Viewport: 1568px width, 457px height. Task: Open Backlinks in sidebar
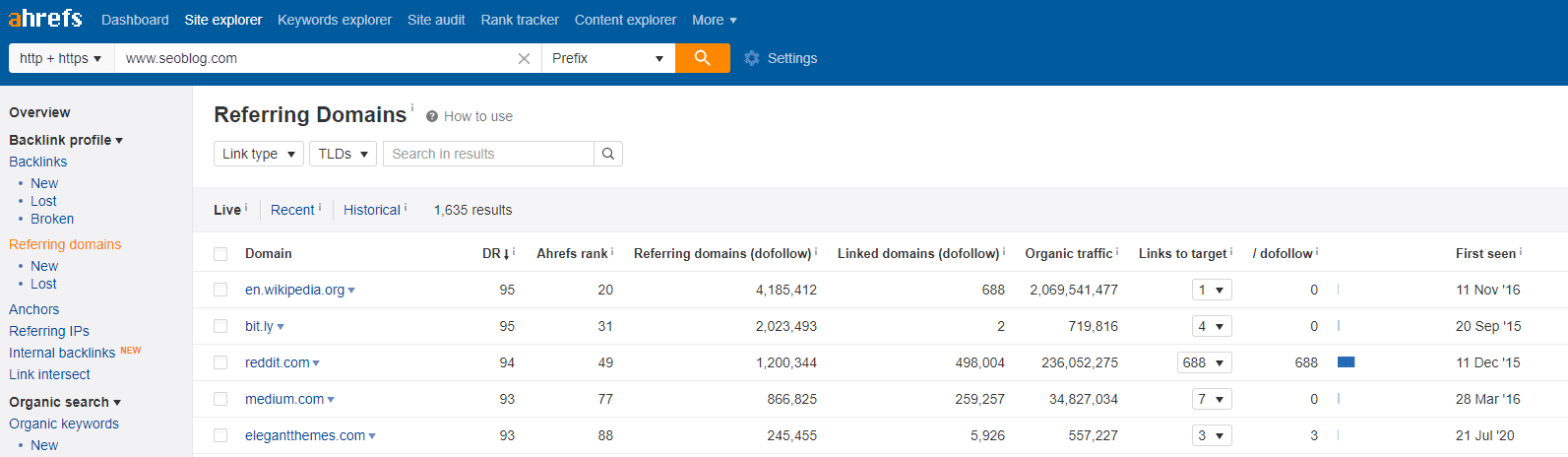pyautogui.click(x=38, y=162)
